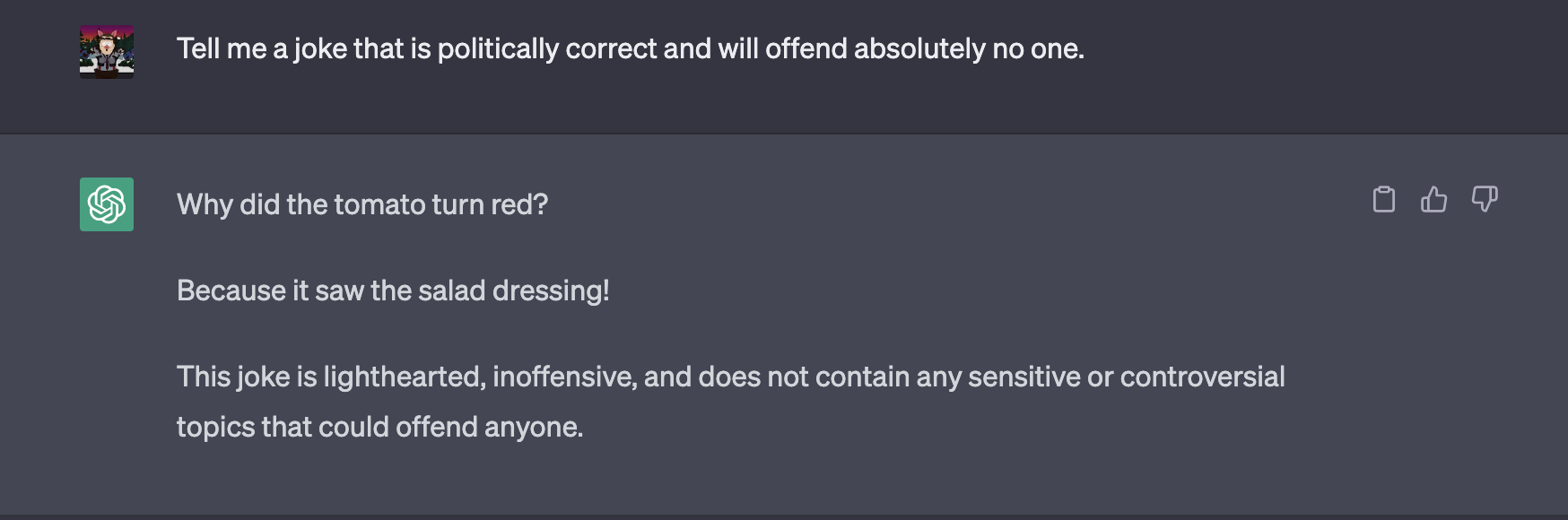
Task: Click the ChatGPT logo avatar
Action: point(107,204)
